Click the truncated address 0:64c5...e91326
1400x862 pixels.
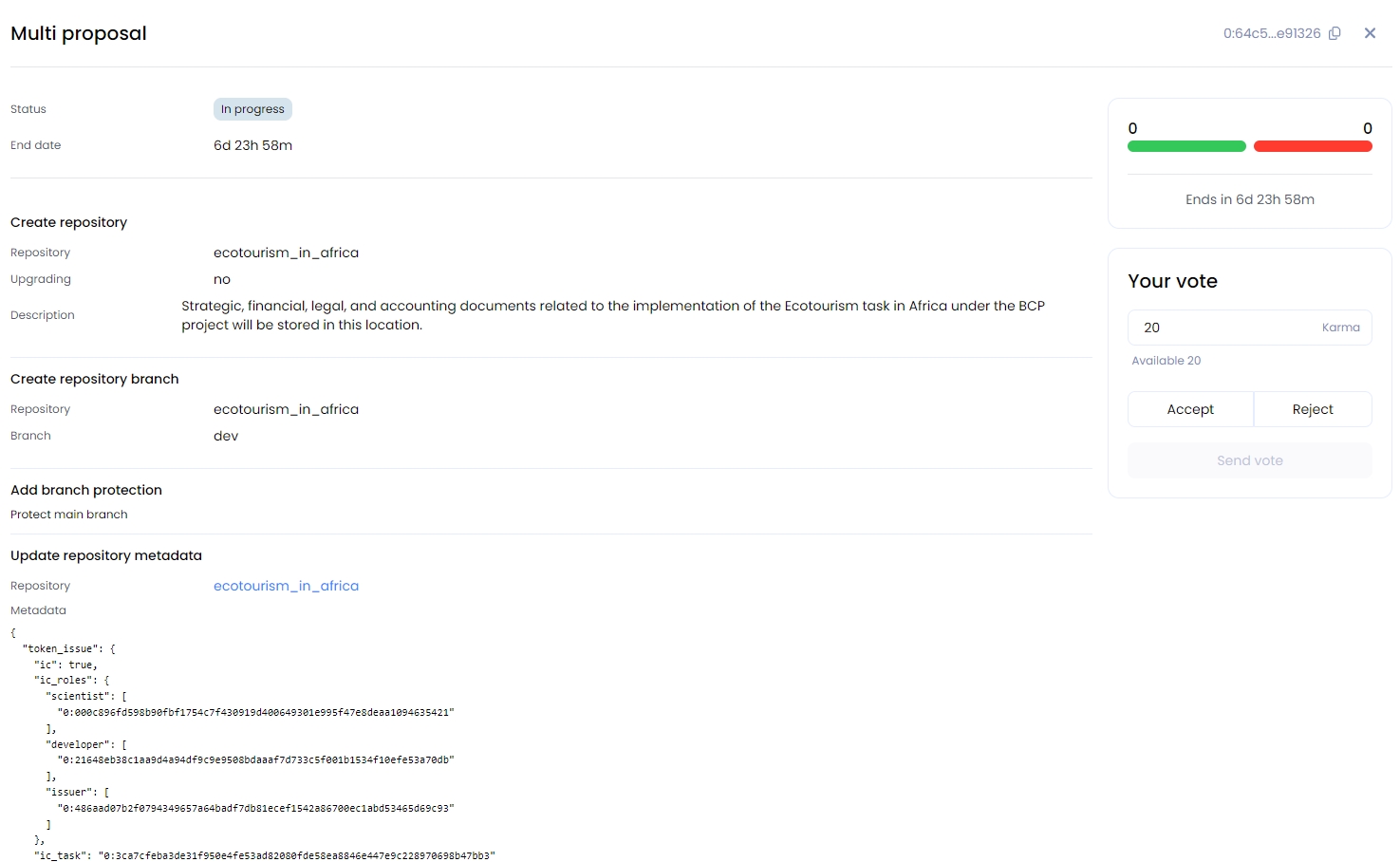(1271, 33)
